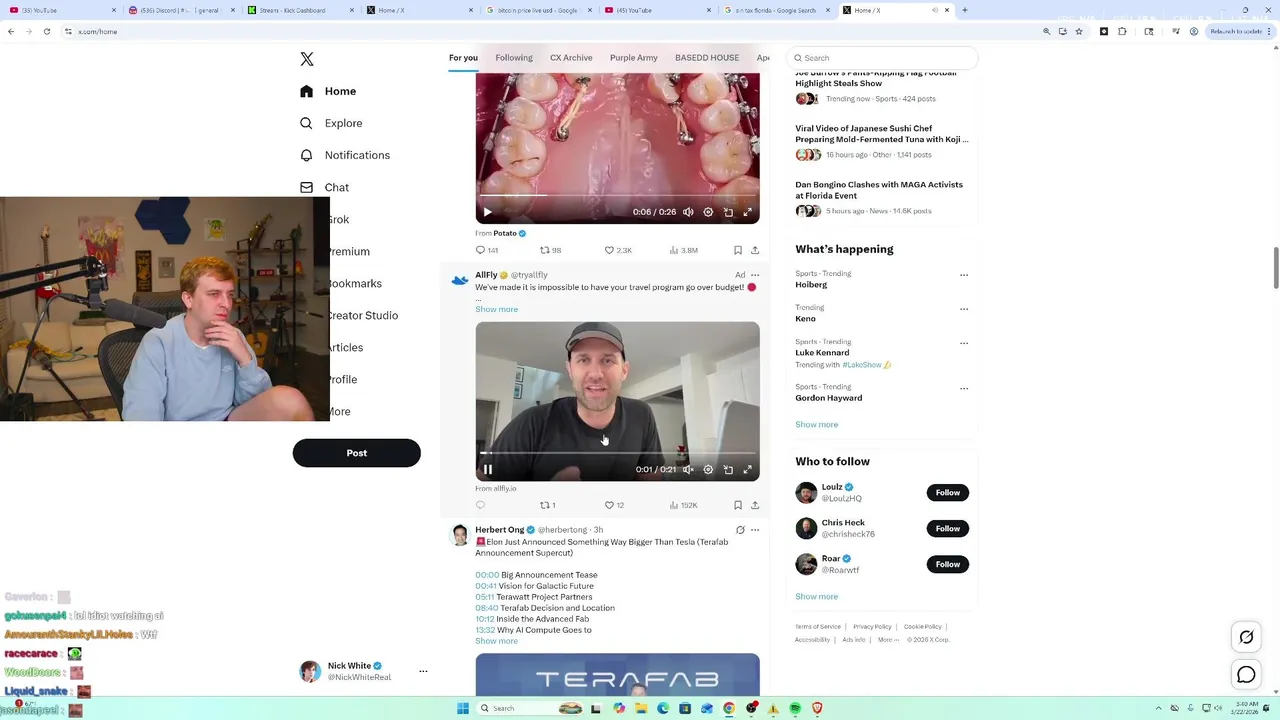Open the BASEDD HOUSE tab
Viewport: 1280px width, 720px height.
(707, 58)
